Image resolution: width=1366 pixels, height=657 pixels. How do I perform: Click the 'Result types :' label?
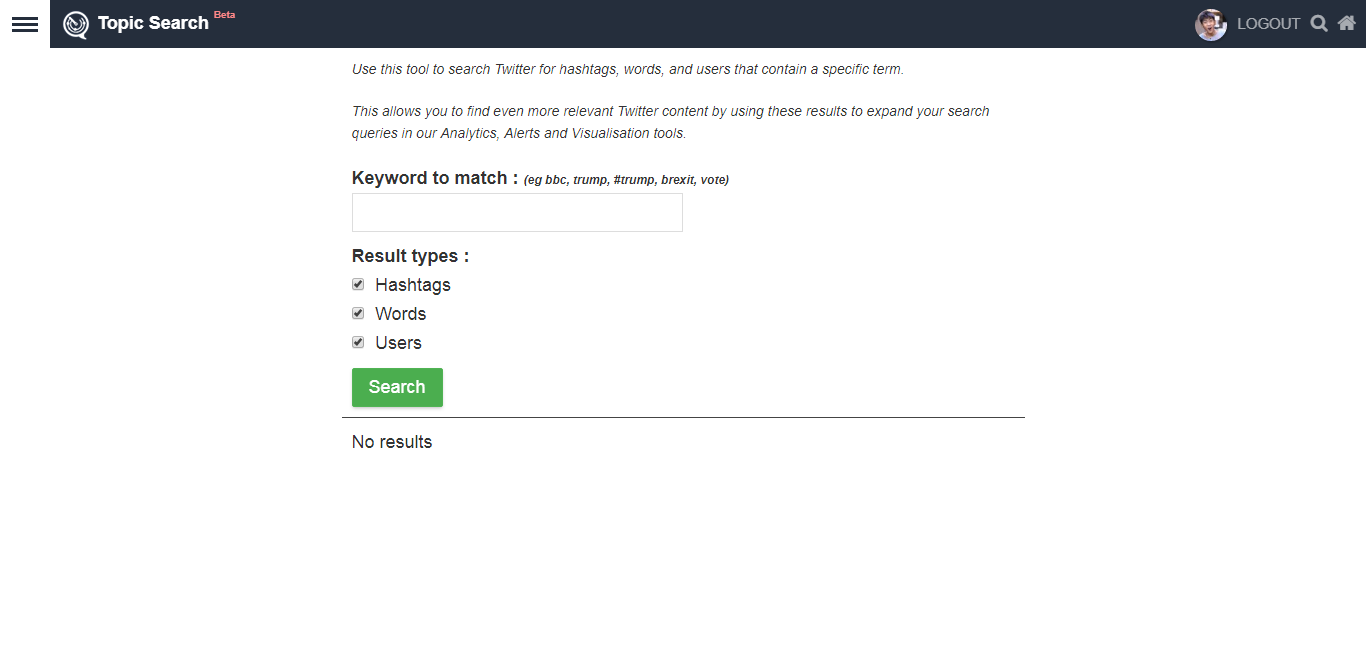pyautogui.click(x=410, y=256)
